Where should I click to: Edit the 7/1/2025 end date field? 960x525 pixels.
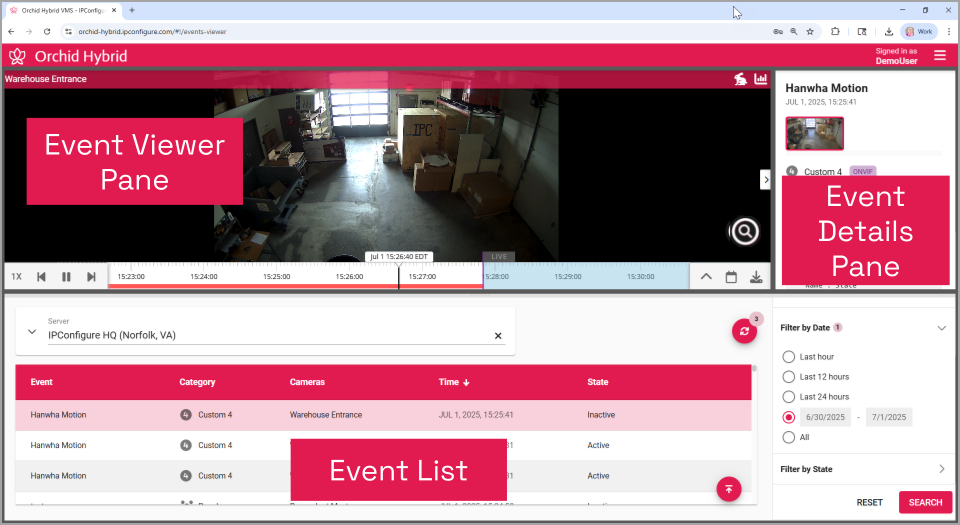[x=889, y=417]
